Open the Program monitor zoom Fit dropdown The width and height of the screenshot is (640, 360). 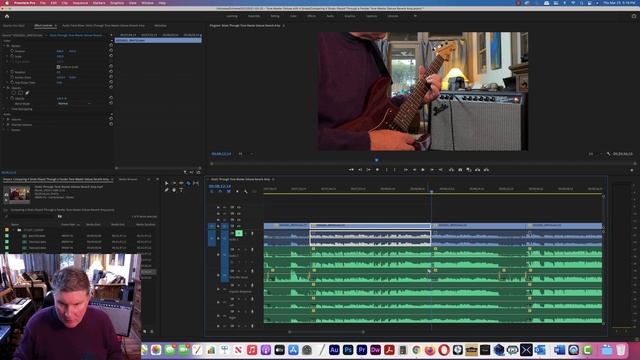pos(246,154)
